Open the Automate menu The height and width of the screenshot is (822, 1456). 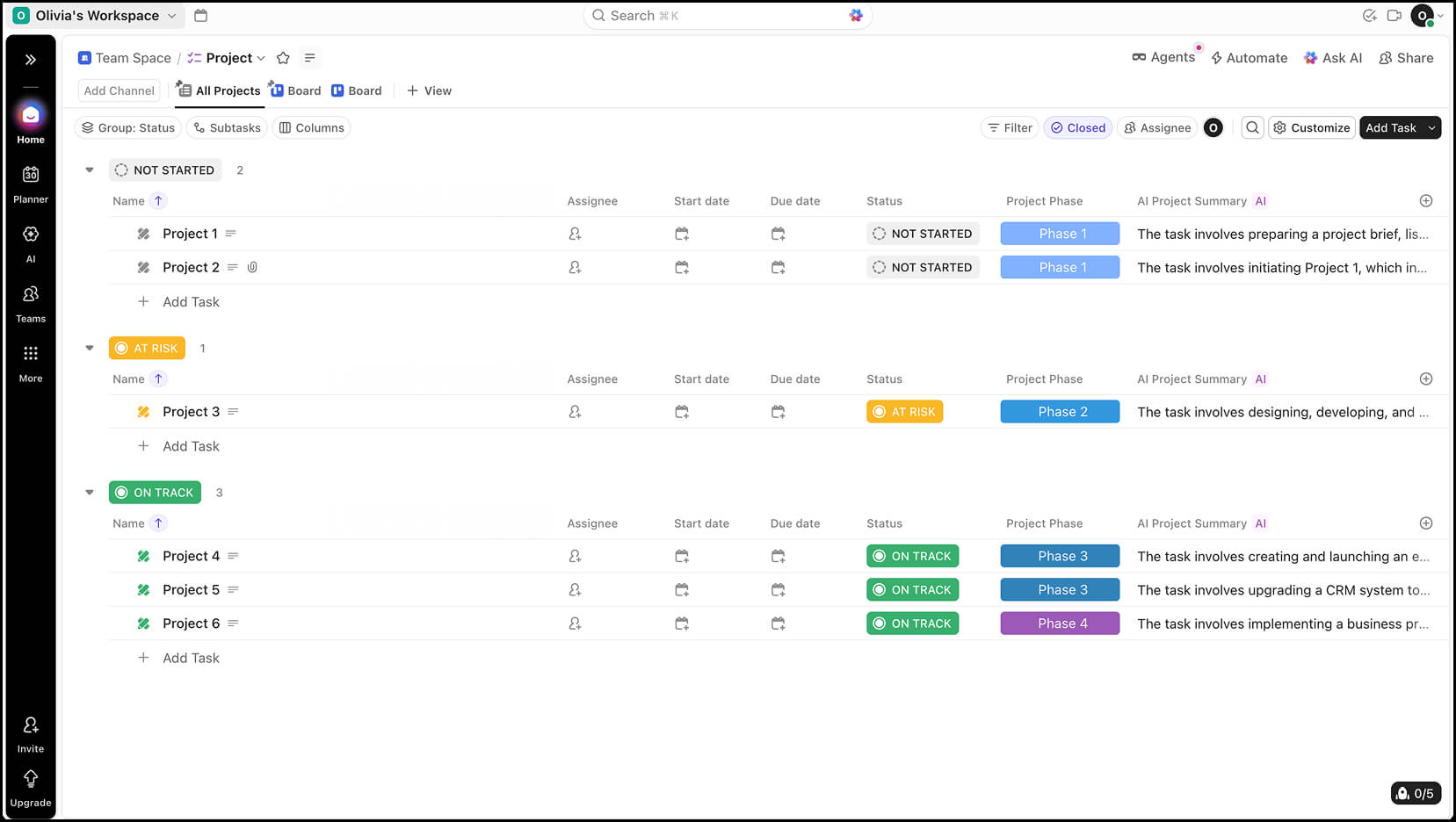click(1249, 58)
